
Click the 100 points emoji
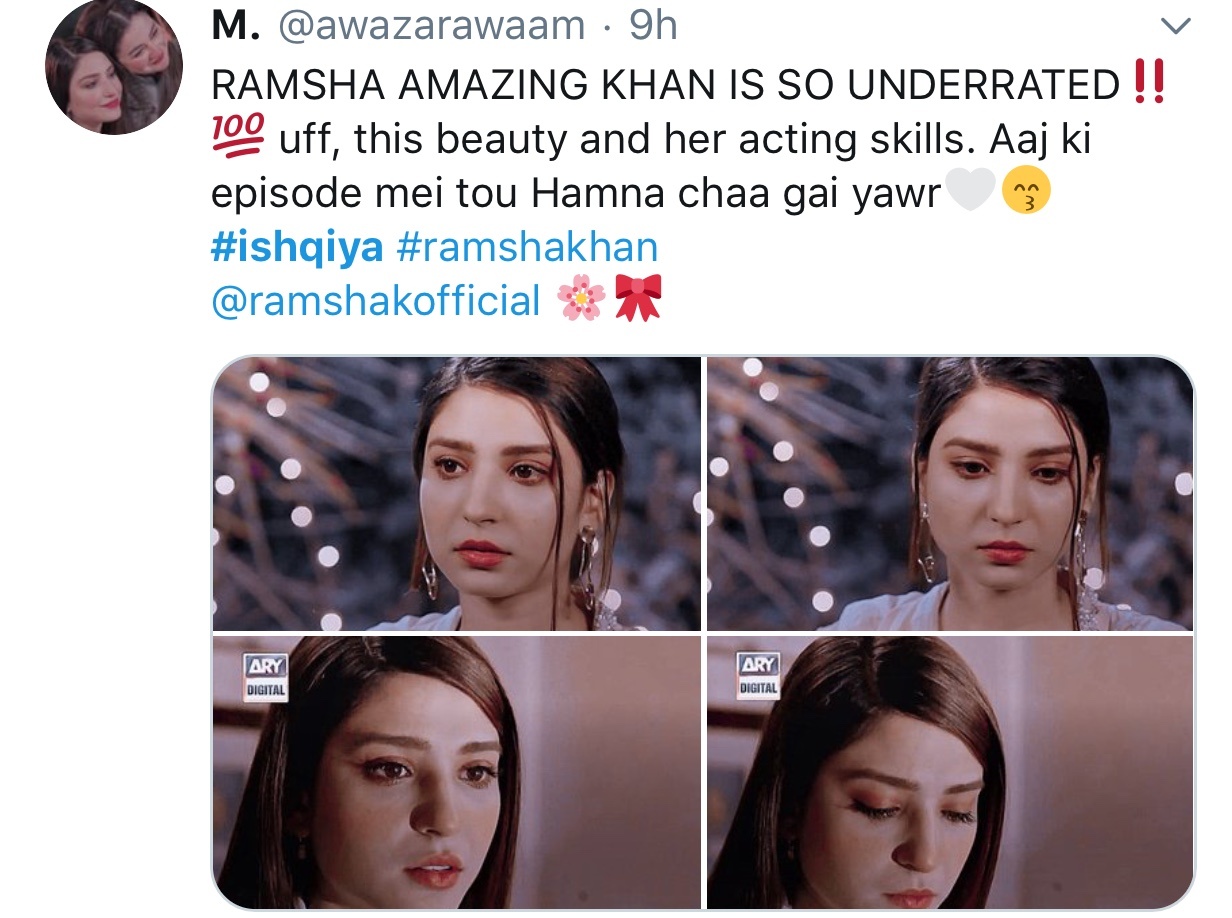tap(238, 139)
